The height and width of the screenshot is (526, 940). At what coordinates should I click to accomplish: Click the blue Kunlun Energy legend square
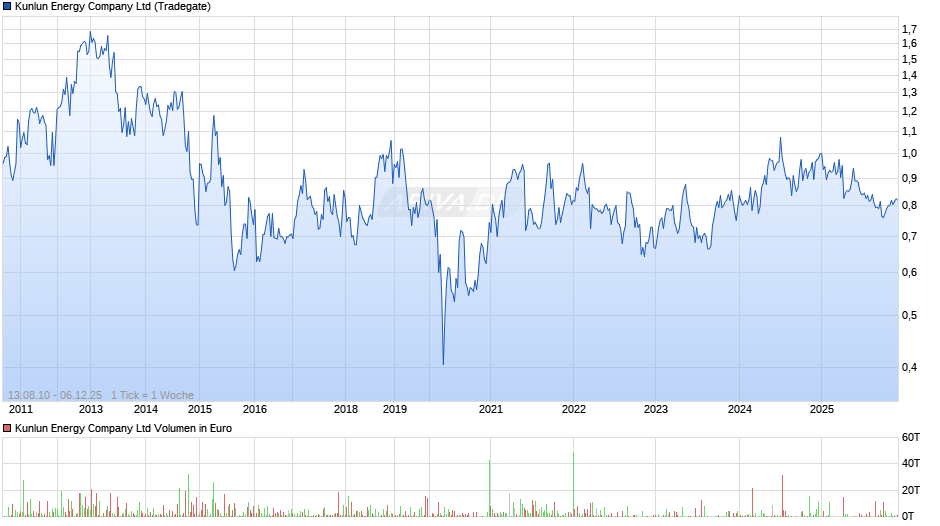7,7
